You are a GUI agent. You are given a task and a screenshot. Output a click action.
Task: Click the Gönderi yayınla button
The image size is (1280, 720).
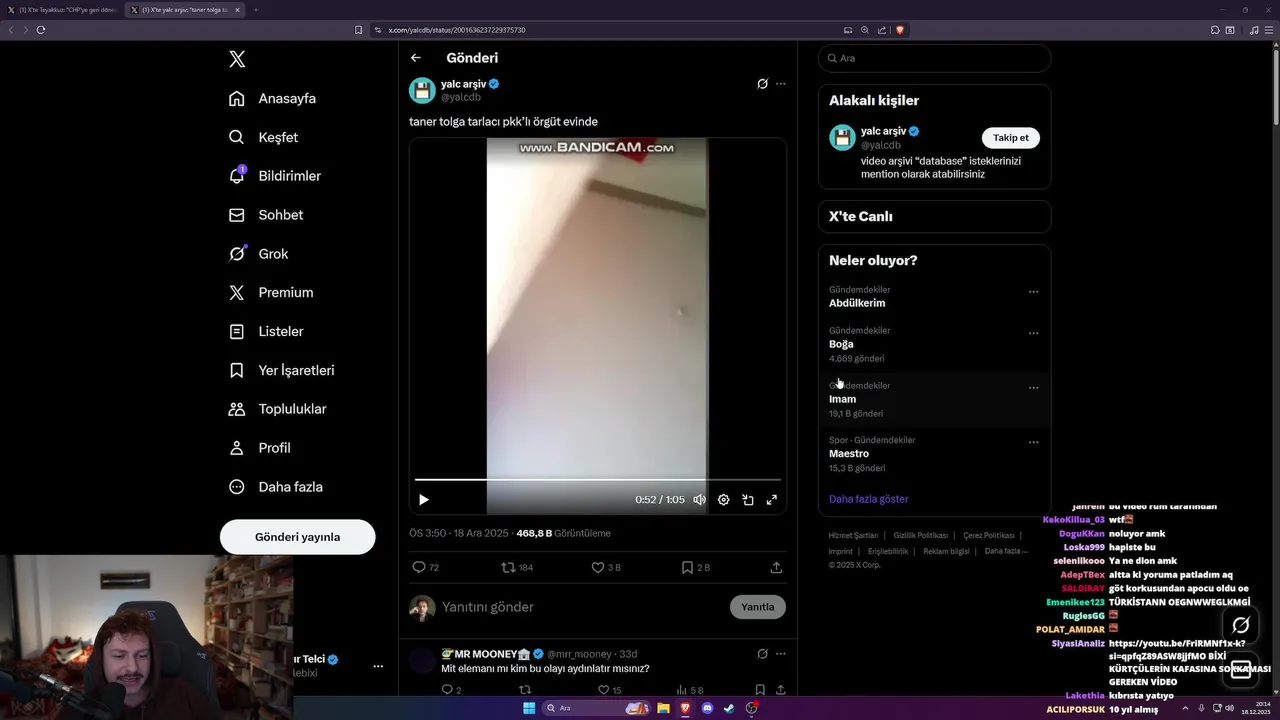pyautogui.click(x=298, y=537)
